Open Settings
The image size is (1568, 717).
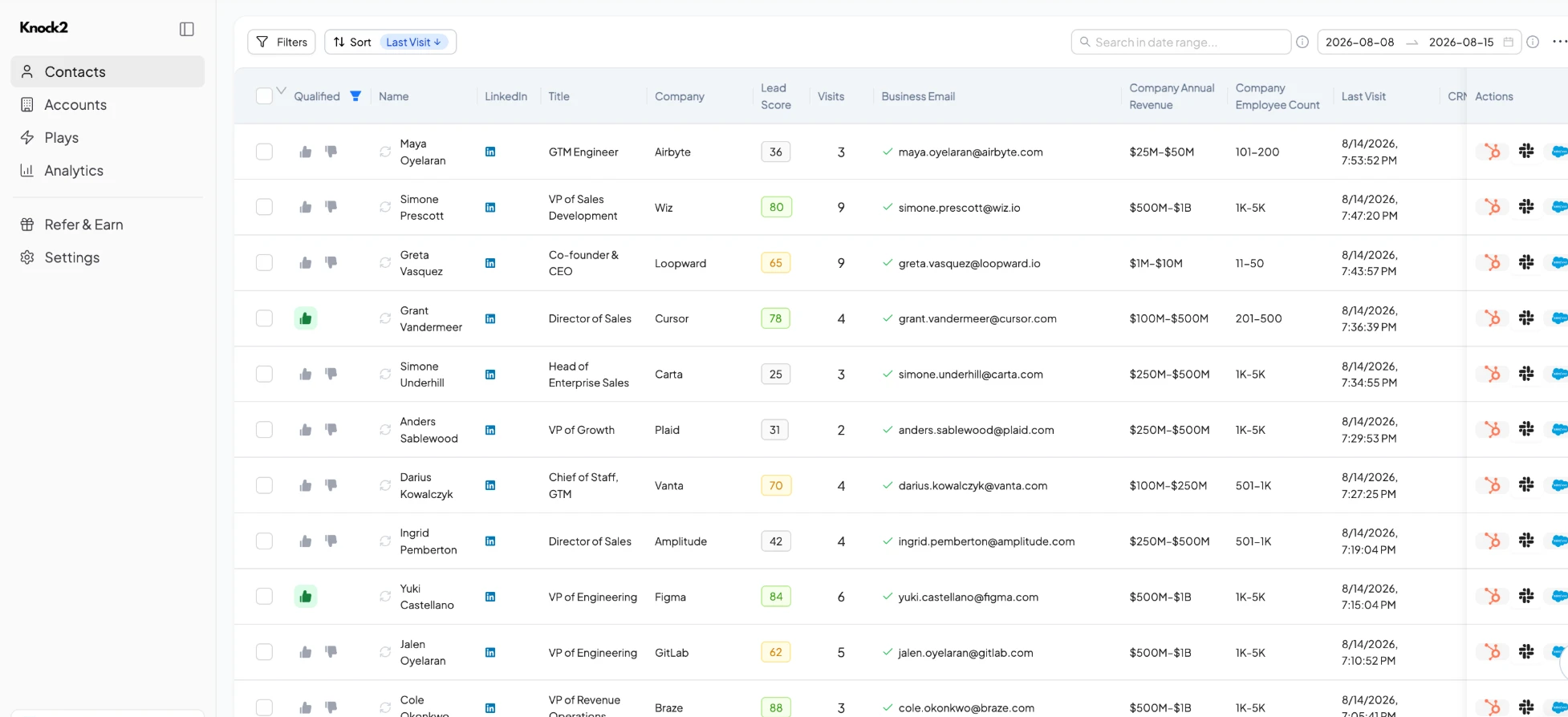tap(108, 257)
